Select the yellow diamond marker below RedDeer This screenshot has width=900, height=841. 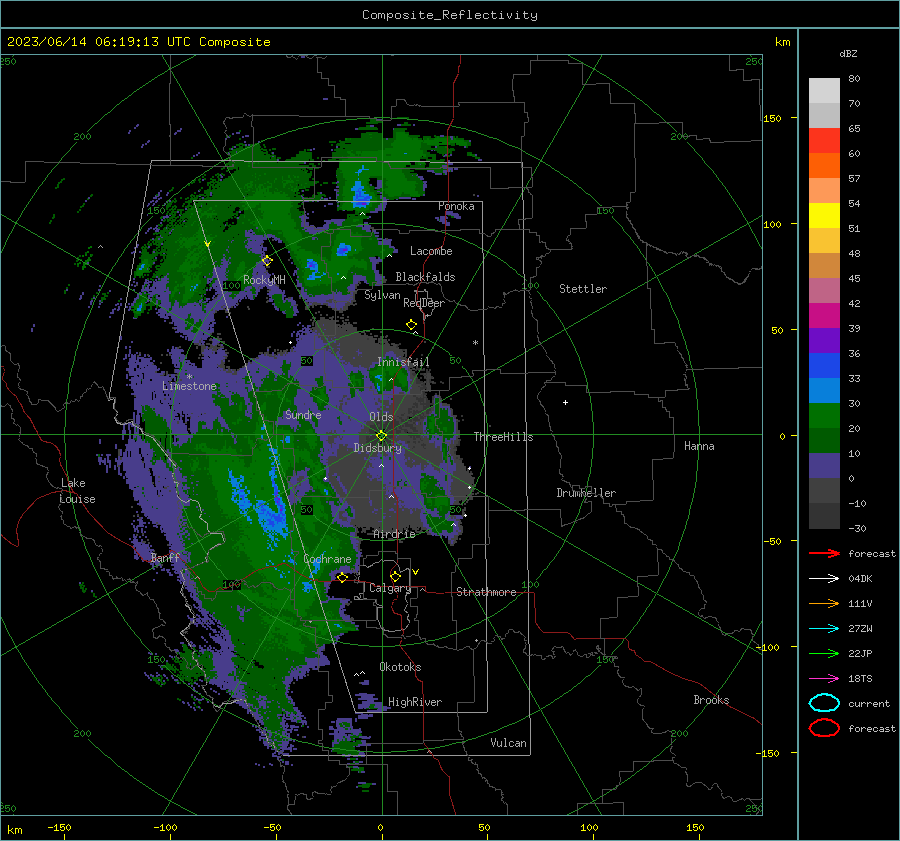(412, 325)
